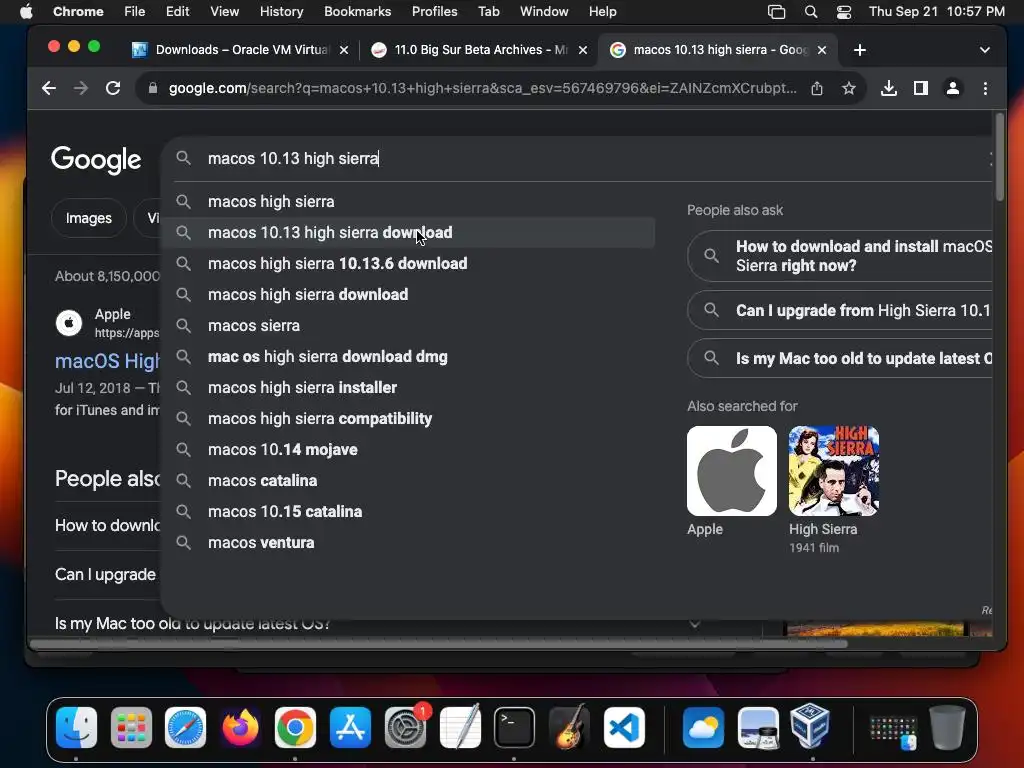The width and height of the screenshot is (1024, 768).
Task: Expand the 'Is my Mac too old' question
Action: point(694,624)
